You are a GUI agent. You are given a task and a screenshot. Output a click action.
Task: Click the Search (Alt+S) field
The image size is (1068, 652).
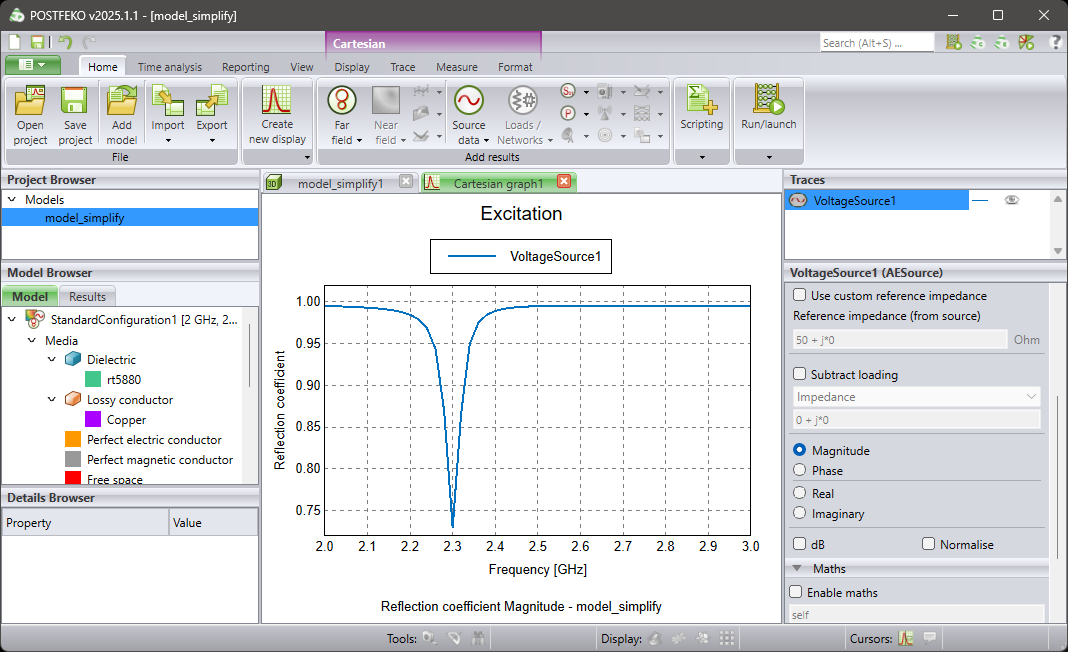point(877,43)
